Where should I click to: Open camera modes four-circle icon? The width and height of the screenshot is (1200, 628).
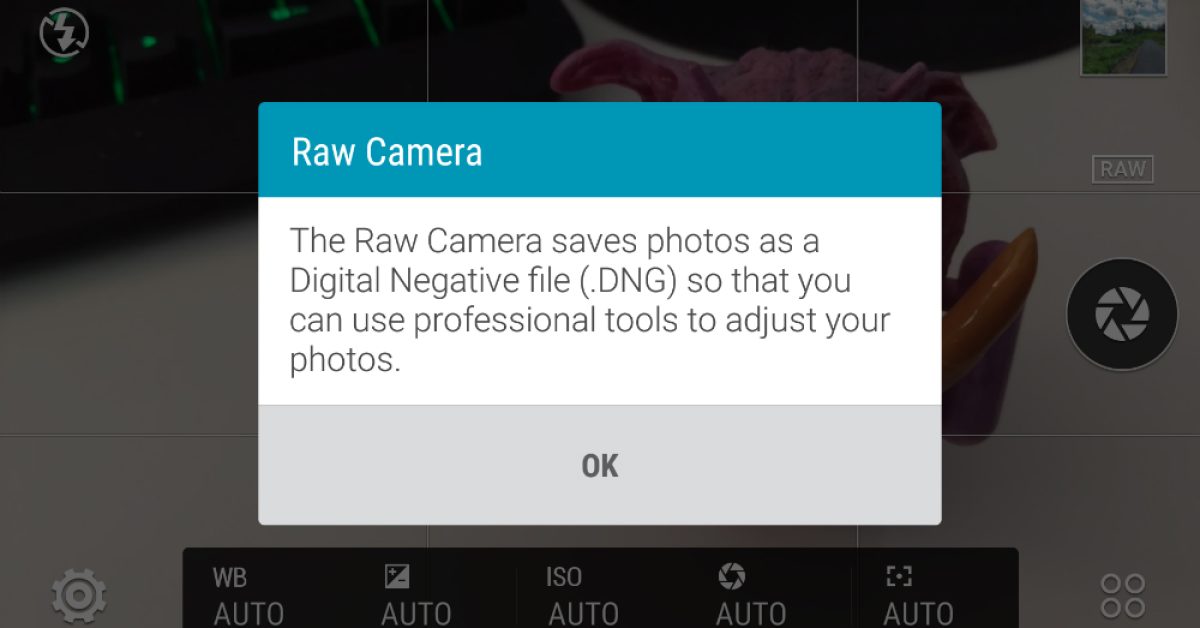pos(1122,595)
